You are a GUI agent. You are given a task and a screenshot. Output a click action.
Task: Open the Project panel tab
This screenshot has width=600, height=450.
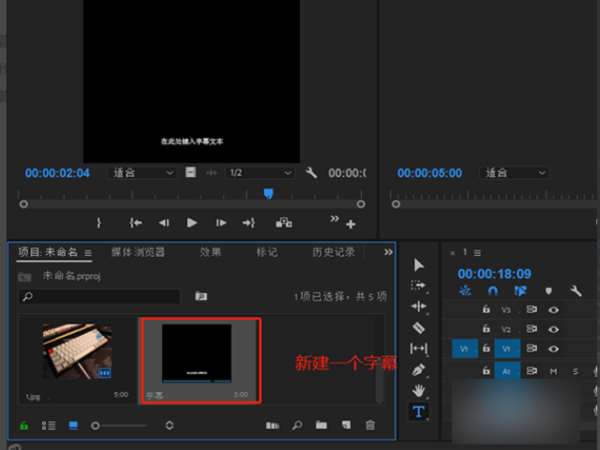pyautogui.click(x=48, y=252)
